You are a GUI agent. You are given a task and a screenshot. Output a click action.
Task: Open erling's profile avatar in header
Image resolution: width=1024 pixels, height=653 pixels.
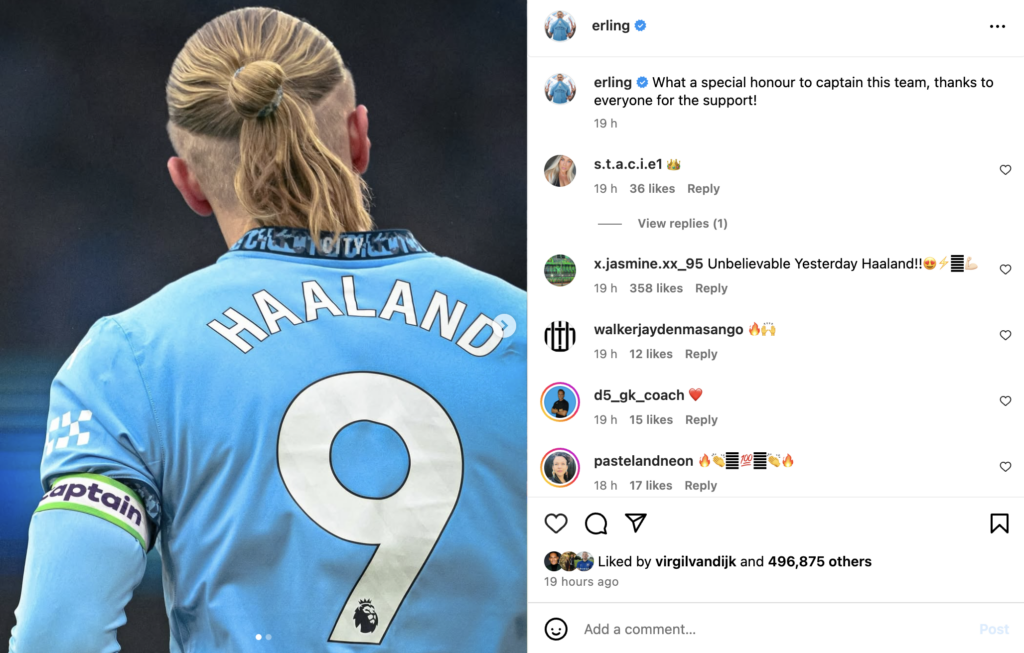pyautogui.click(x=560, y=26)
